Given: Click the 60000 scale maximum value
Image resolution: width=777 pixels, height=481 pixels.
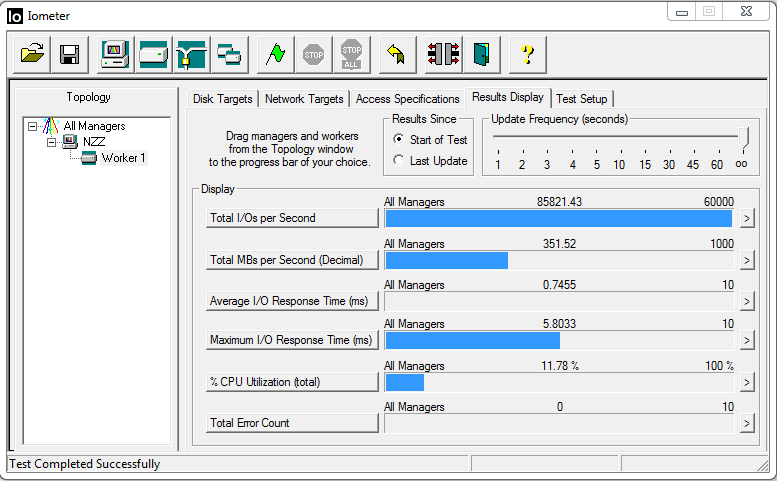Looking at the screenshot, I should pos(719,202).
